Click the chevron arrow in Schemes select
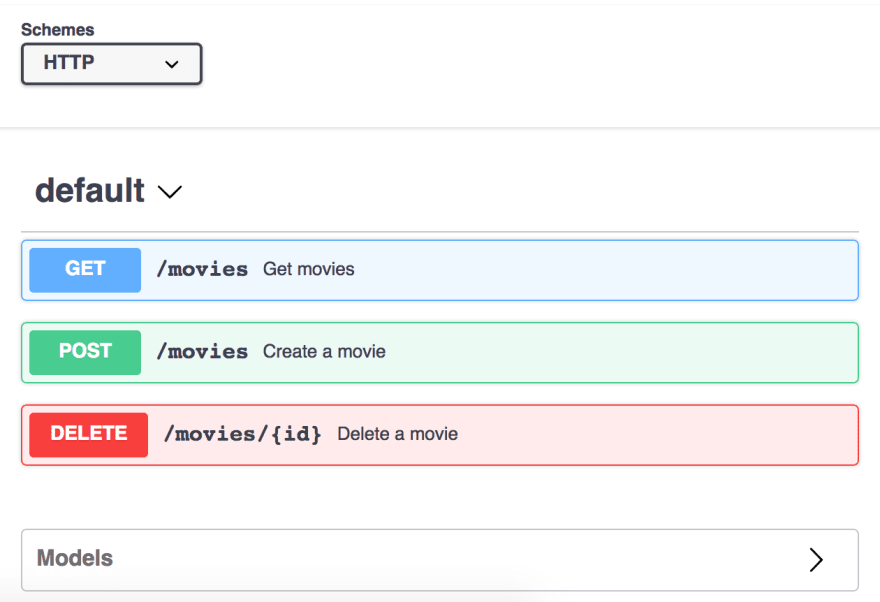 172,64
